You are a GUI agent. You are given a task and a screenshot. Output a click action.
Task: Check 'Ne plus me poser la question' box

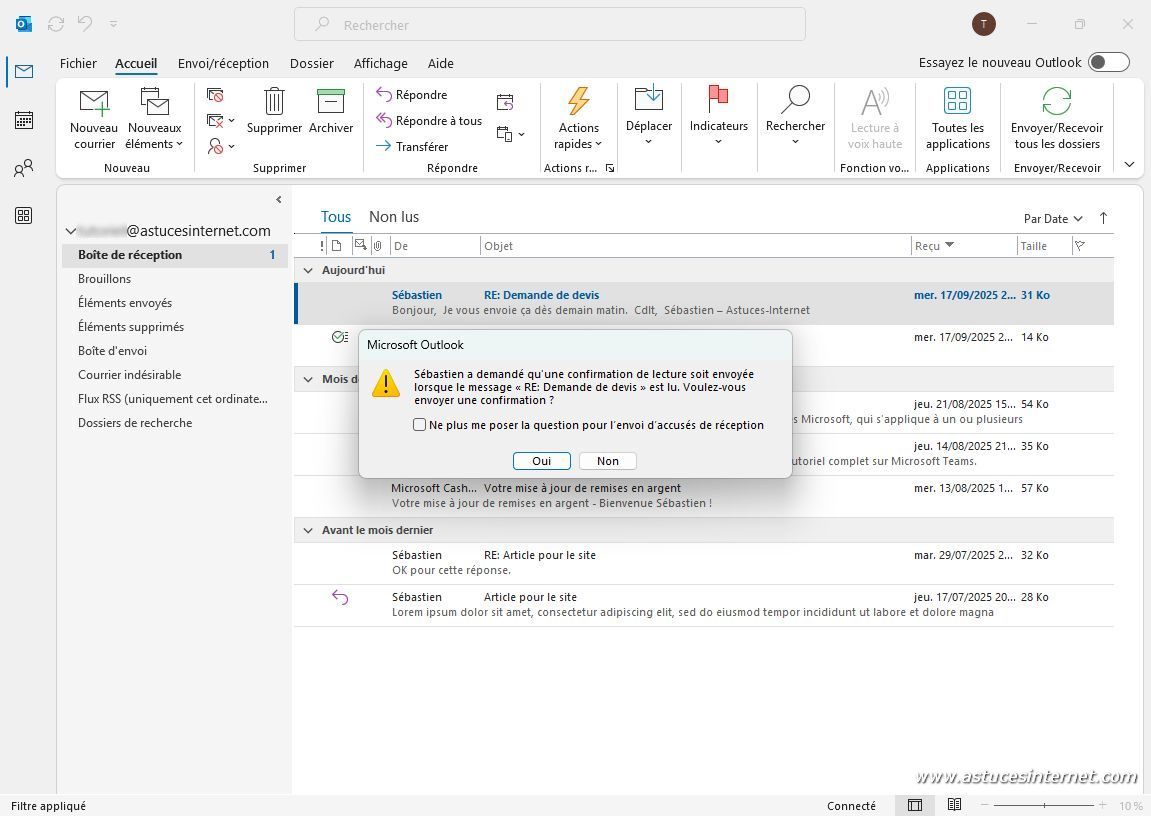click(420, 425)
